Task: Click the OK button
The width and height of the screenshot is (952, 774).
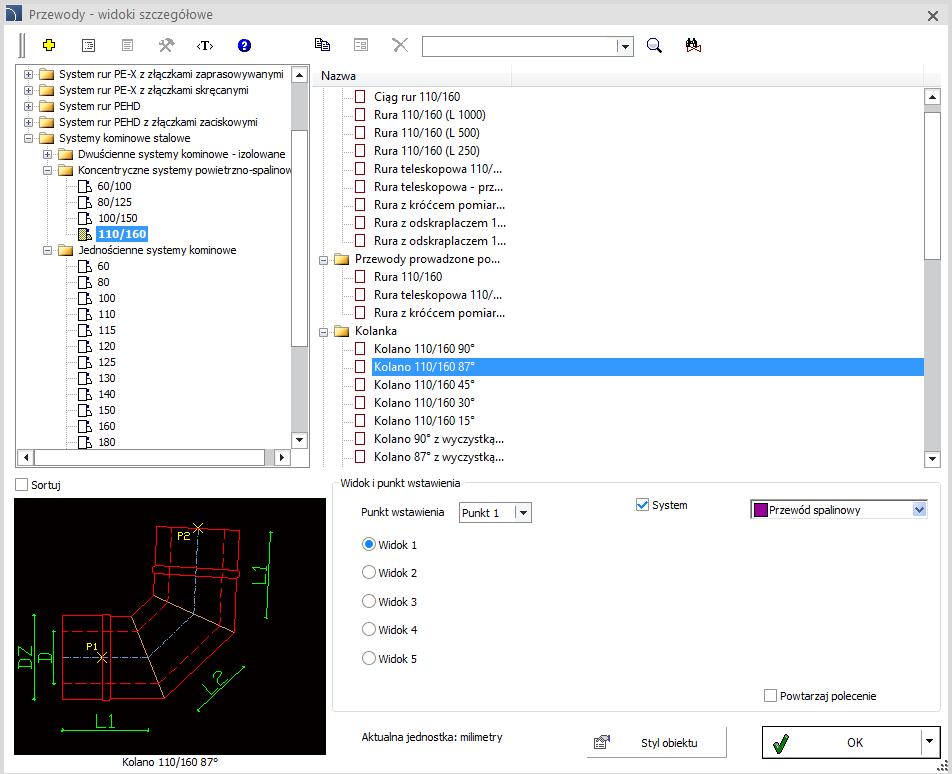Action: click(851, 742)
